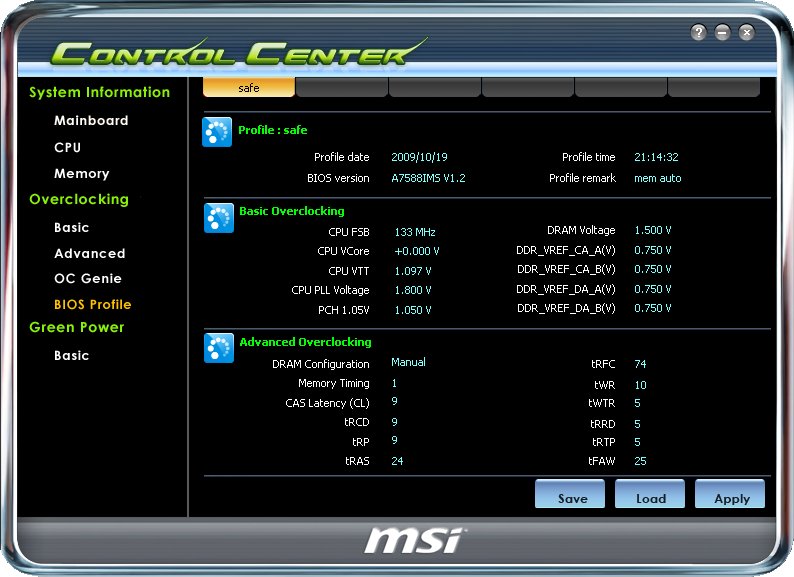Select the fifth empty profile tab

[621, 87]
